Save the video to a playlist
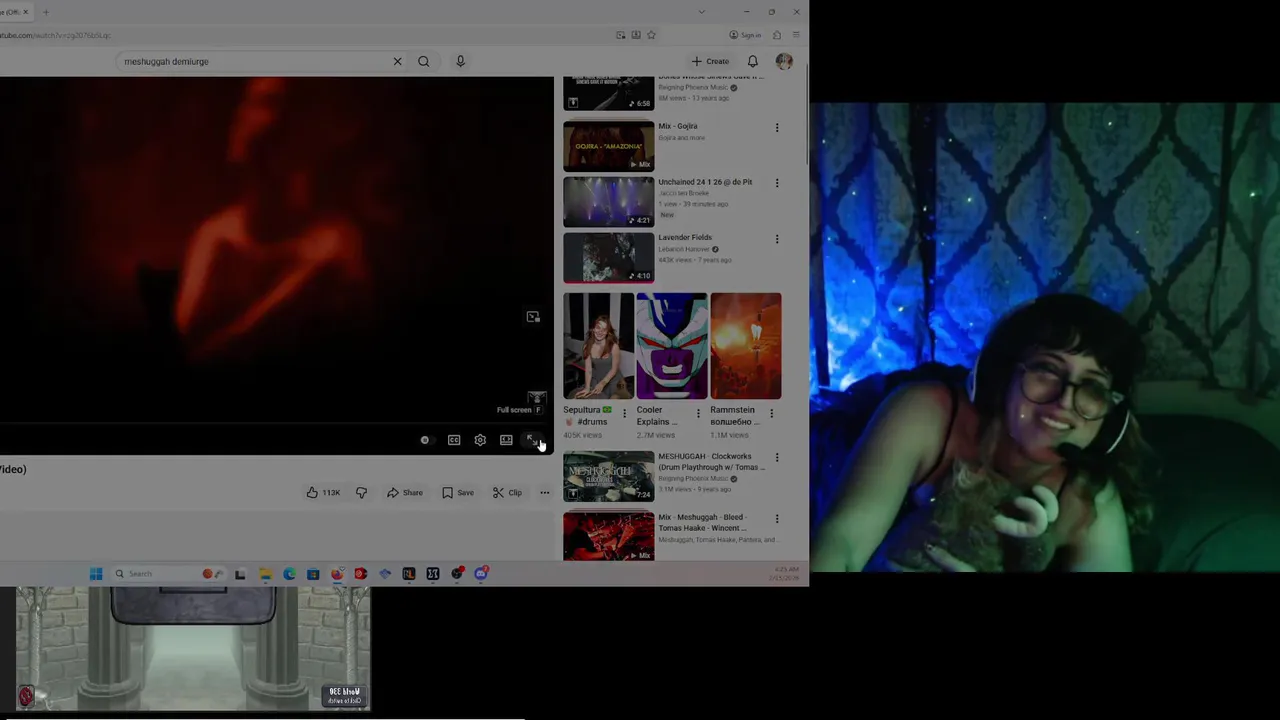The width and height of the screenshot is (1280, 720). pos(458,492)
